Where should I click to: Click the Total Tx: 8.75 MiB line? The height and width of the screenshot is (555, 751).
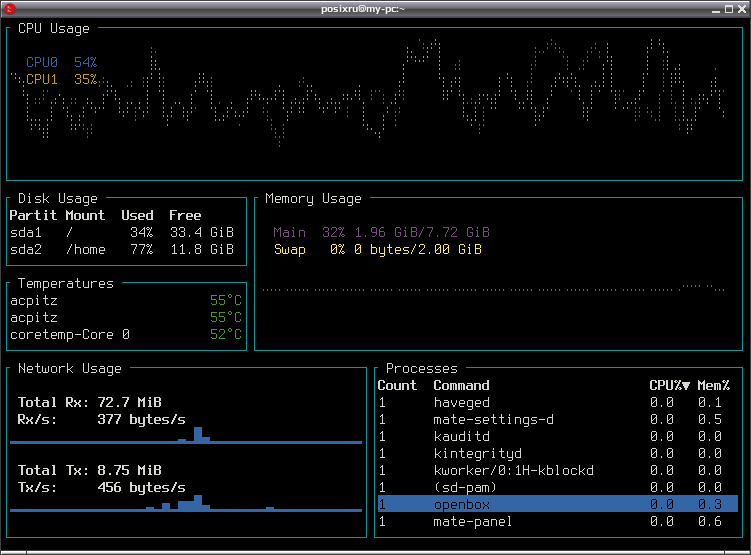click(x=90, y=470)
